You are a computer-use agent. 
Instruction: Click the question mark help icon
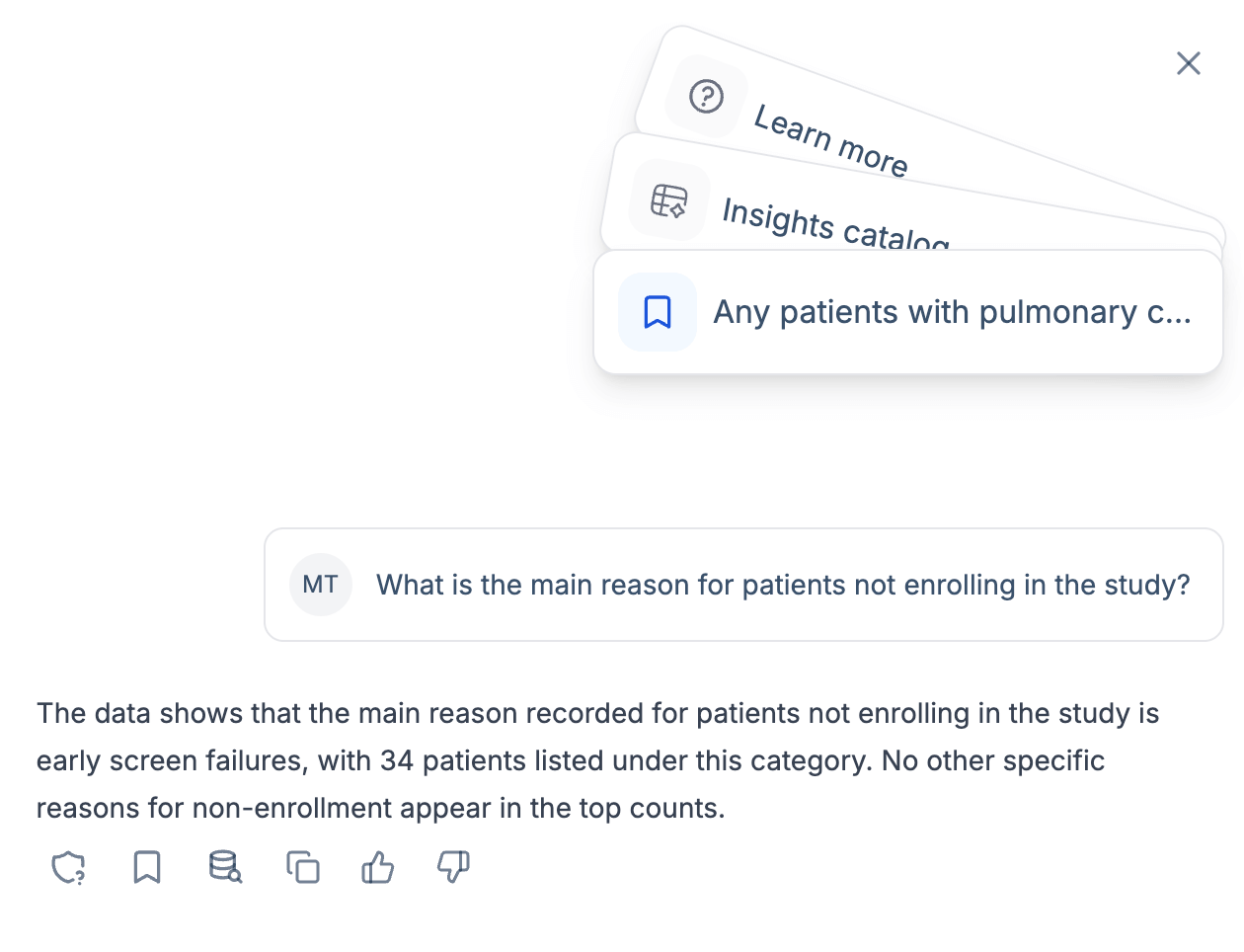[x=706, y=97]
